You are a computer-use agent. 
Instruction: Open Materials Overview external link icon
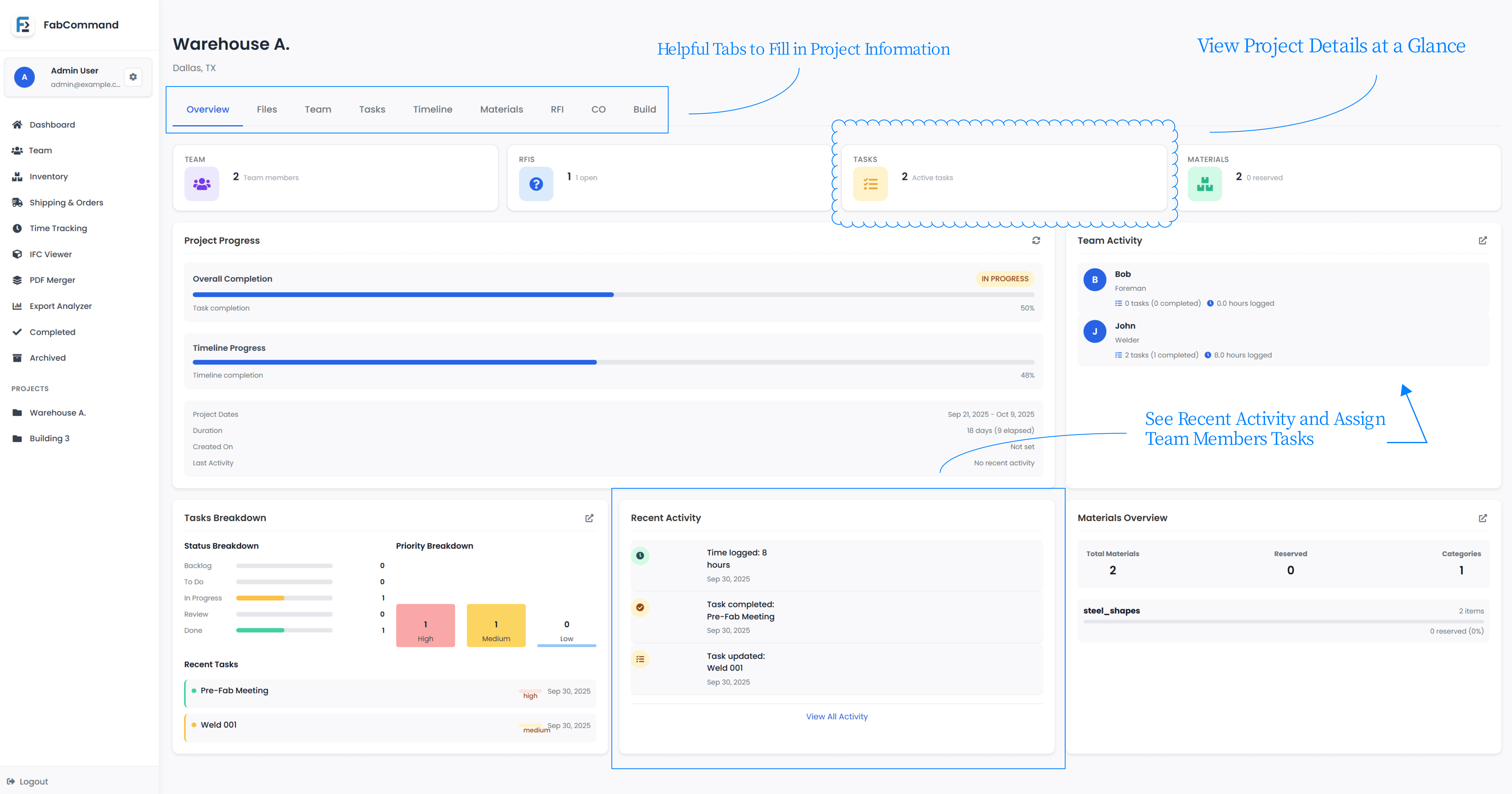(x=1483, y=518)
